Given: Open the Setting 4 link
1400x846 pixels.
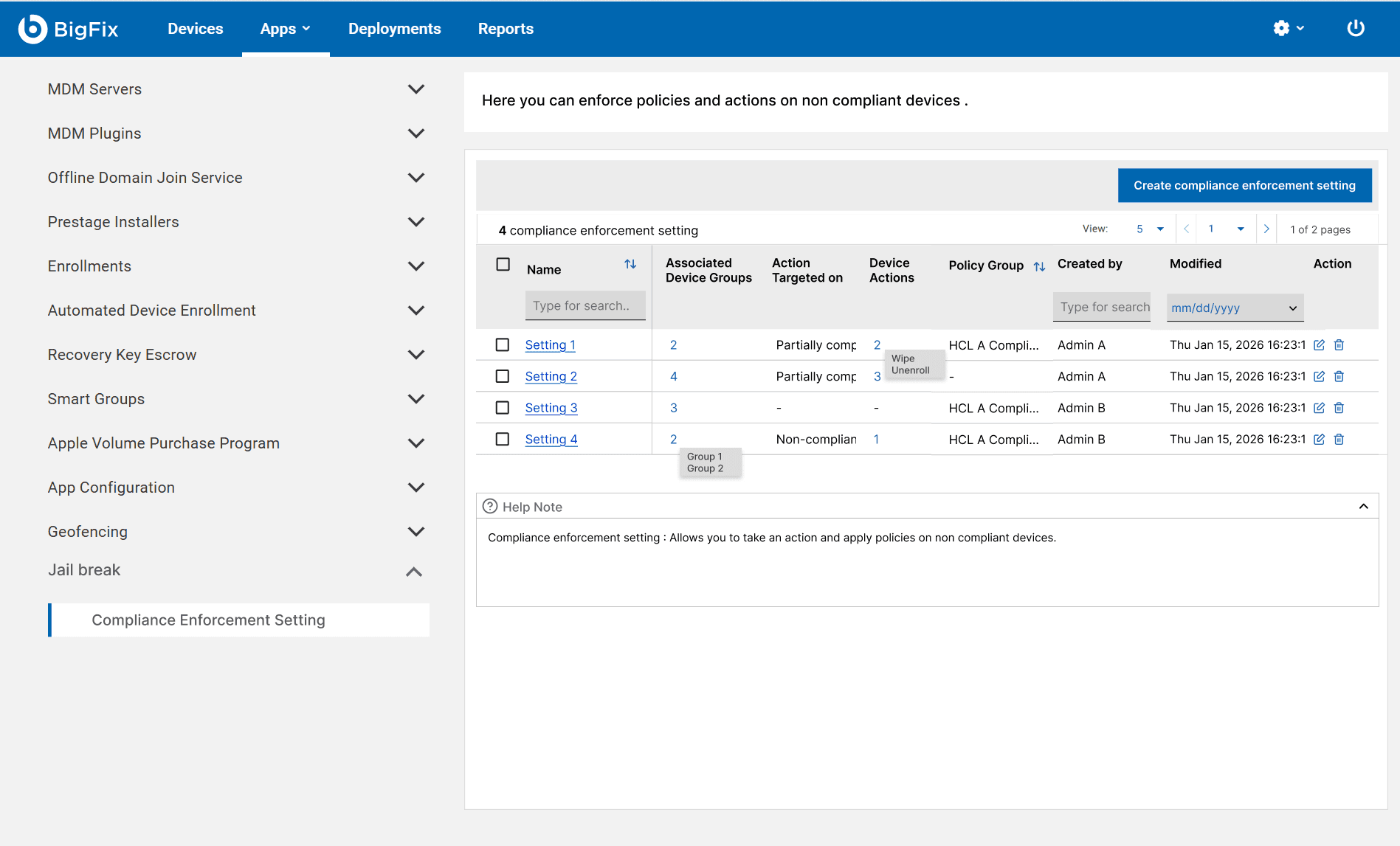Looking at the screenshot, I should [x=551, y=440].
